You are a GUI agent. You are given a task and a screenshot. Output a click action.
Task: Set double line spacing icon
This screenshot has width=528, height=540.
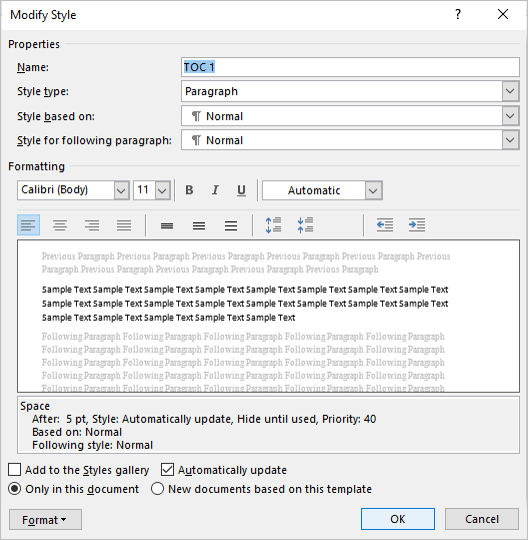231,226
